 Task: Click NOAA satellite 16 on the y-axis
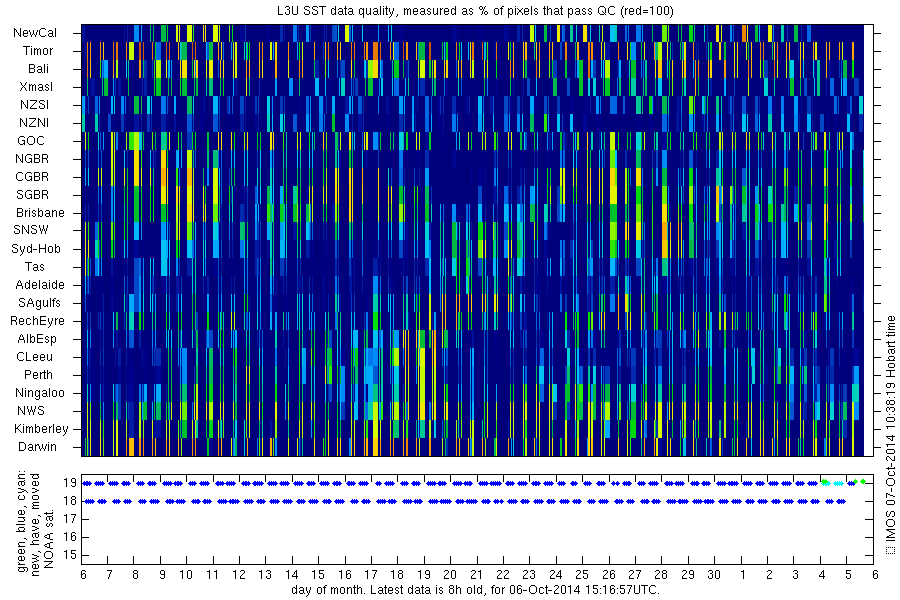coord(70,537)
